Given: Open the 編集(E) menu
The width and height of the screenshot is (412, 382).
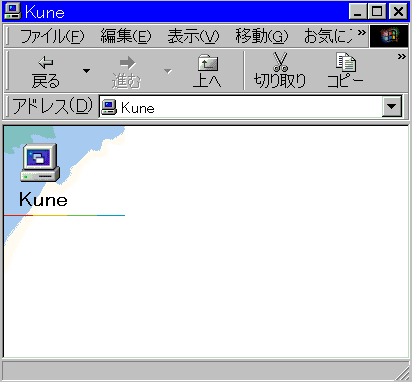Looking at the screenshot, I should click(x=126, y=36).
